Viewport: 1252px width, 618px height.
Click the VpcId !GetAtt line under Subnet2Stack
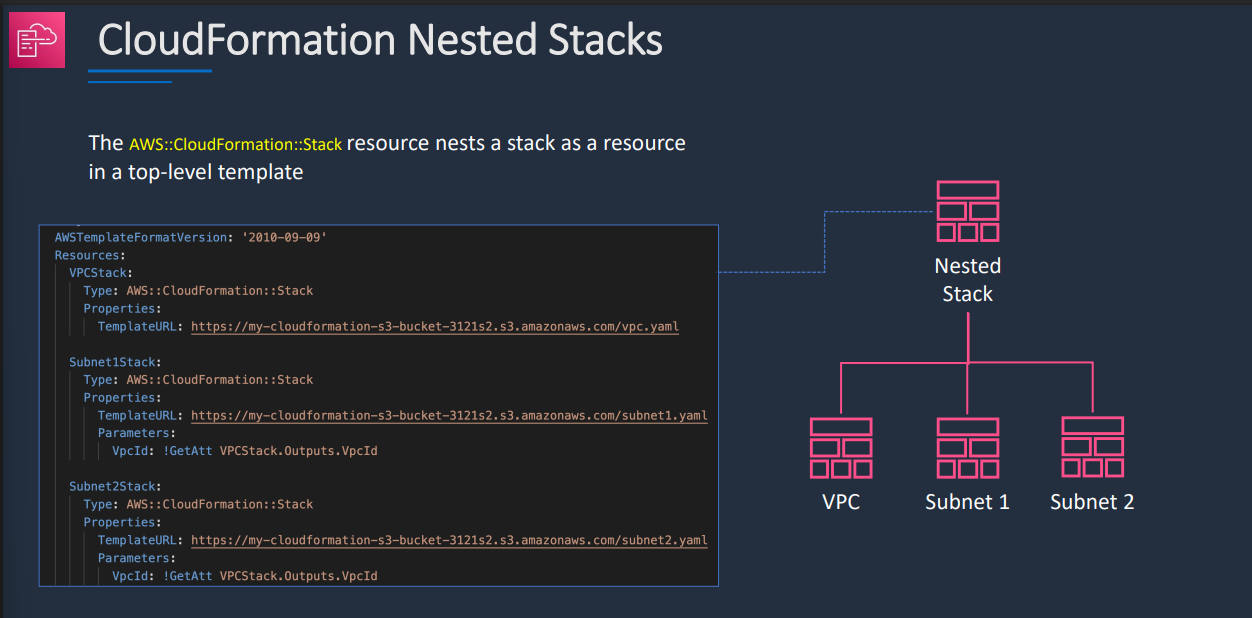pyautogui.click(x=245, y=576)
